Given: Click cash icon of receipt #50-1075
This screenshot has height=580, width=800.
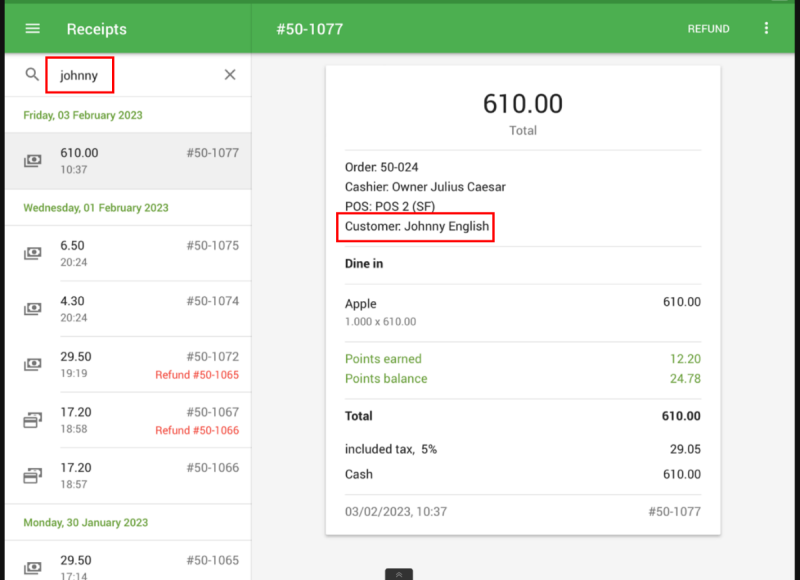Looking at the screenshot, I should [x=33, y=253].
